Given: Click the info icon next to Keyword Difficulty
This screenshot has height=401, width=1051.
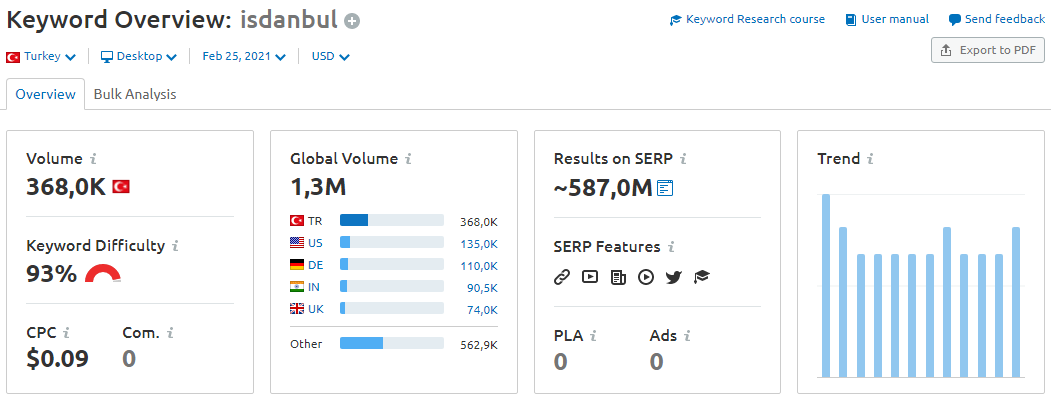Looking at the screenshot, I should [175, 246].
